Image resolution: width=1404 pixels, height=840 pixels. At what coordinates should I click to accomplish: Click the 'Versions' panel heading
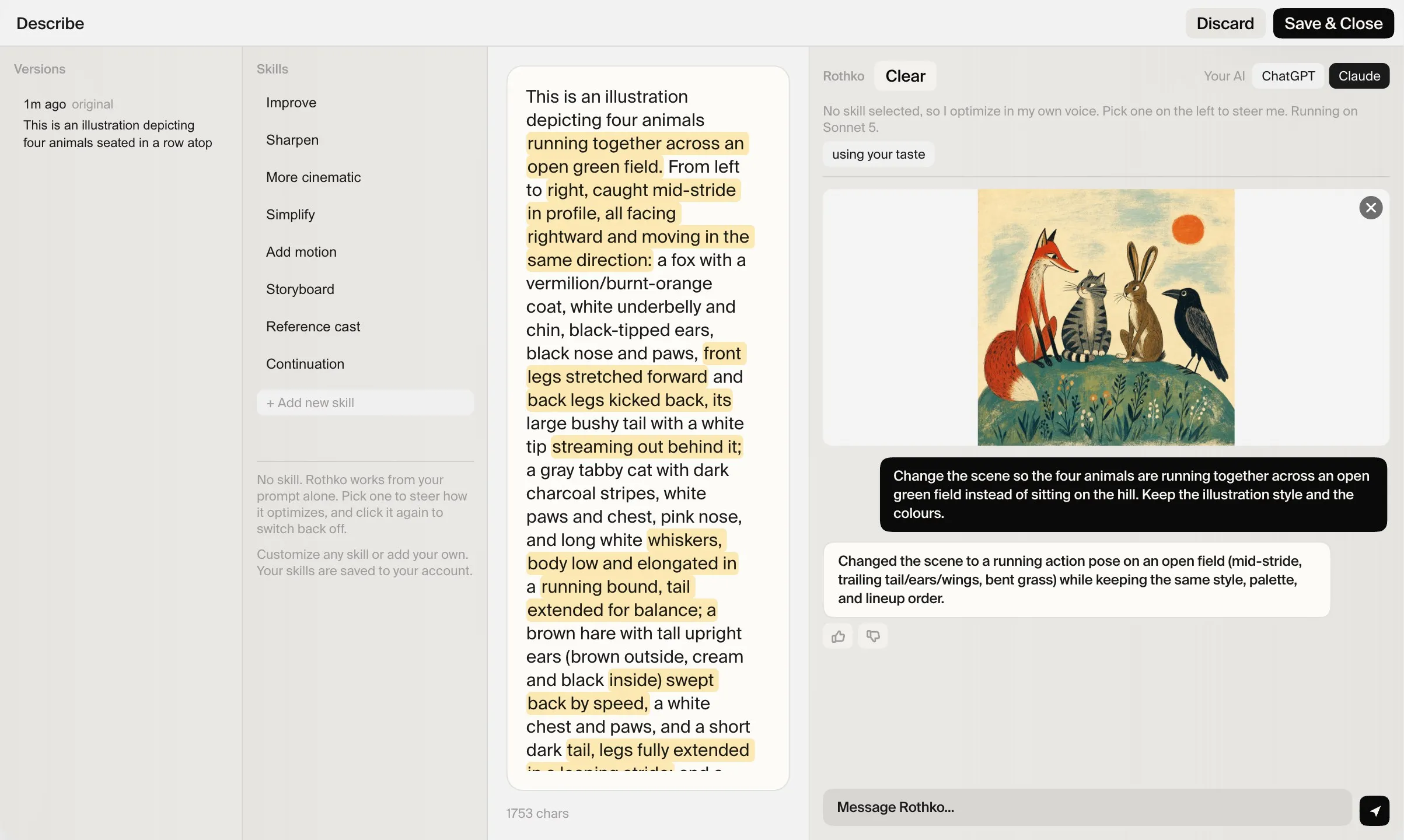(x=40, y=69)
